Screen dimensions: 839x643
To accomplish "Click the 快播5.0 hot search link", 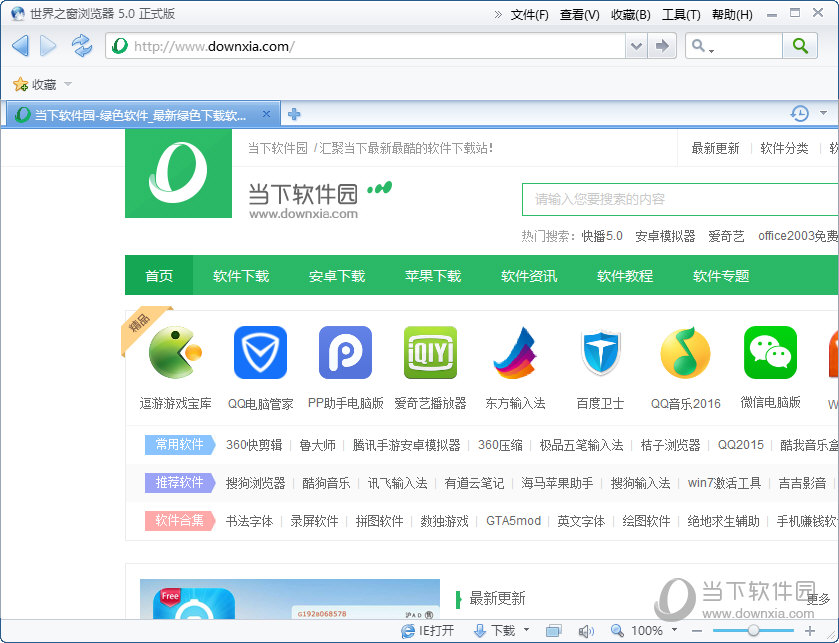I will [x=602, y=236].
